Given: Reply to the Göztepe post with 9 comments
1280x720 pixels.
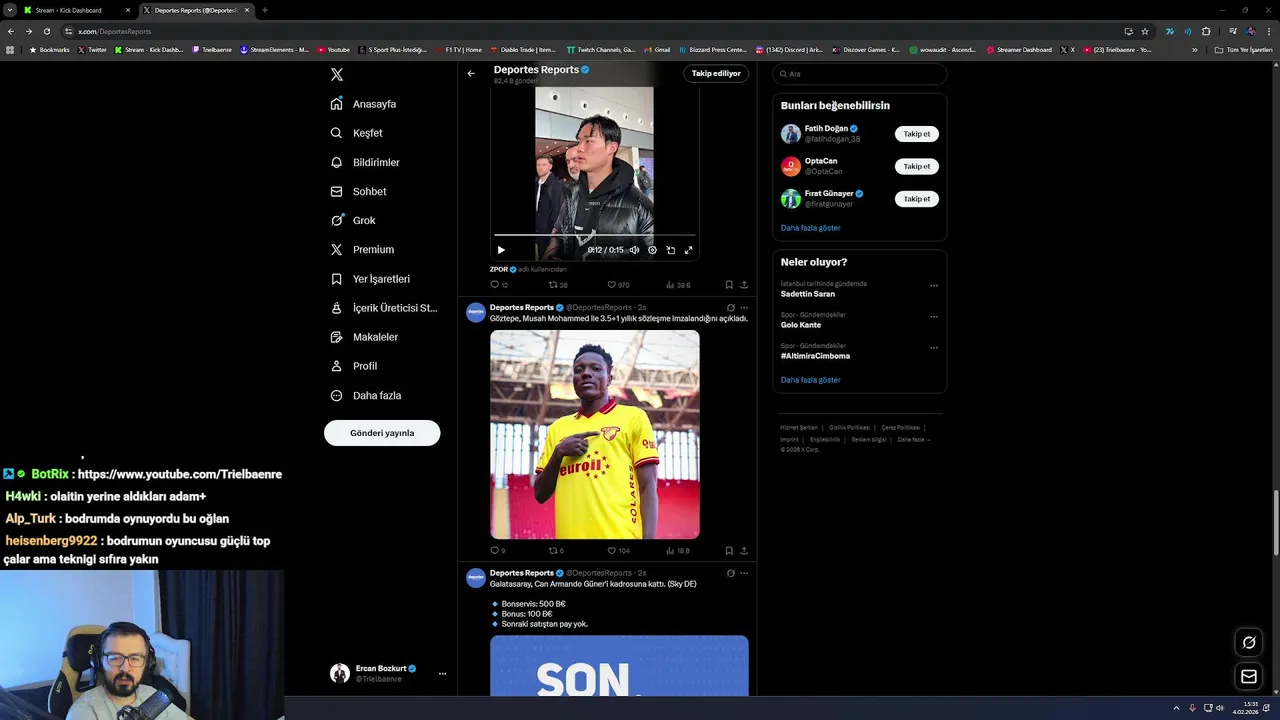Looking at the screenshot, I should [497, 551].
